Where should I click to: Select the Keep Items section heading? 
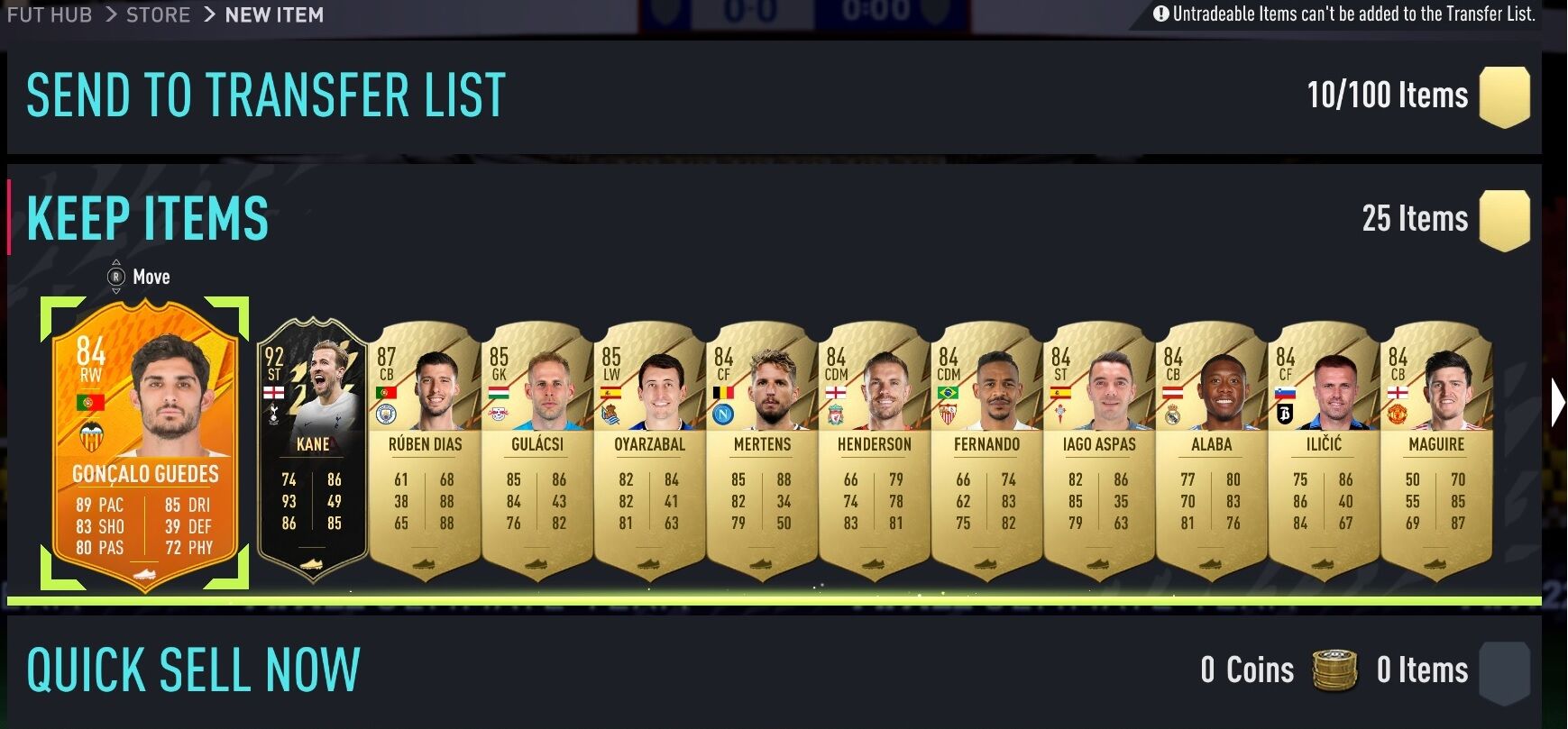(x=148, y=219)
